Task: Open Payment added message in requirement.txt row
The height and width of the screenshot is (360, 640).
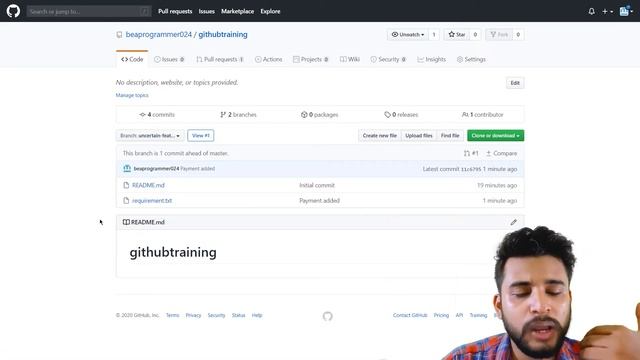Action: coord(319,201)
